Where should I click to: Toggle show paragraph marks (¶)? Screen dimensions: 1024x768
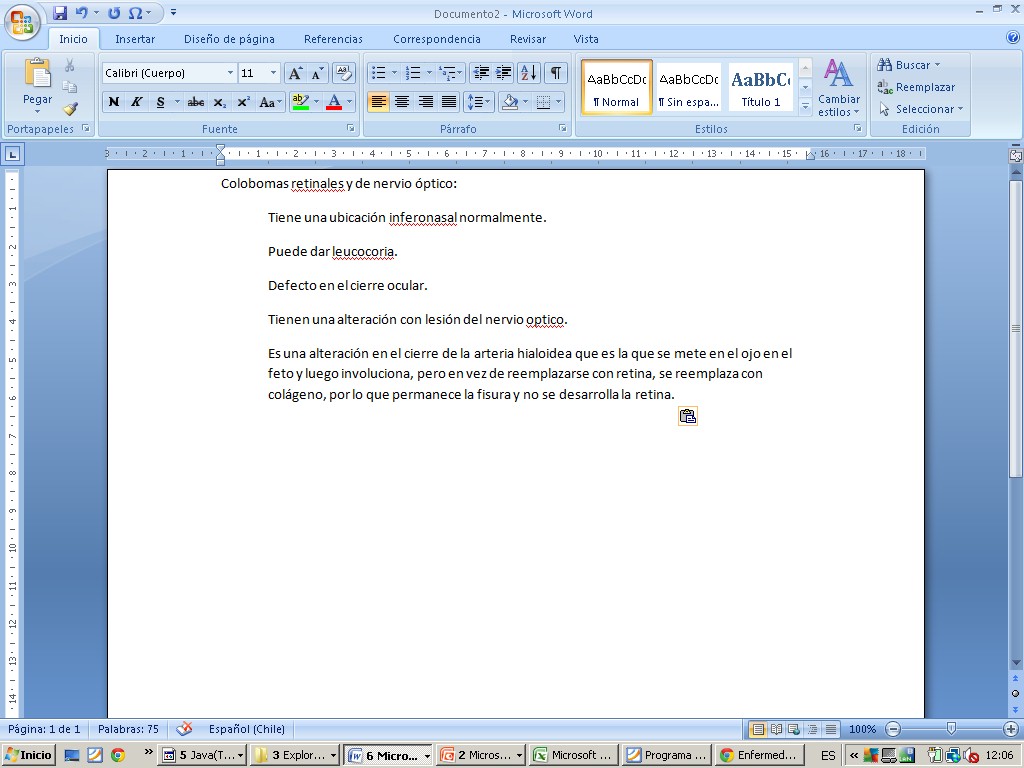point(555,73)
